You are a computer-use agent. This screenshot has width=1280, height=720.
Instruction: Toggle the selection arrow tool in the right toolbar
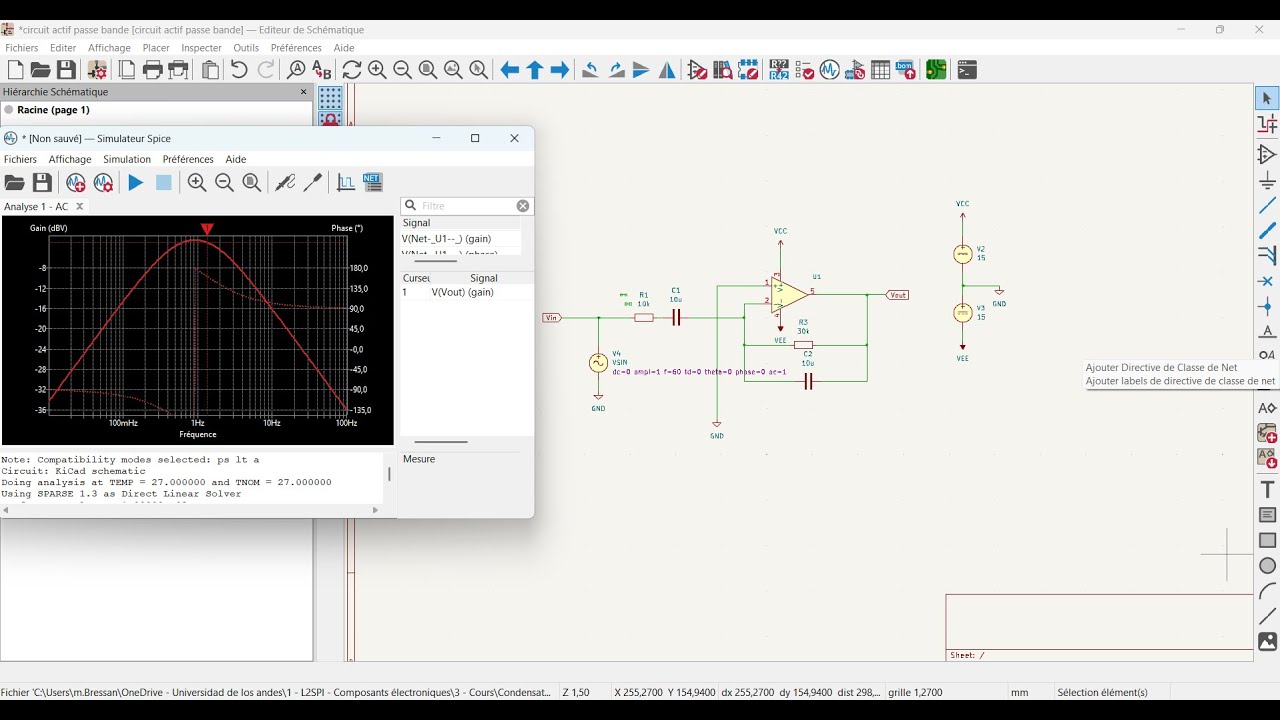1267,98
